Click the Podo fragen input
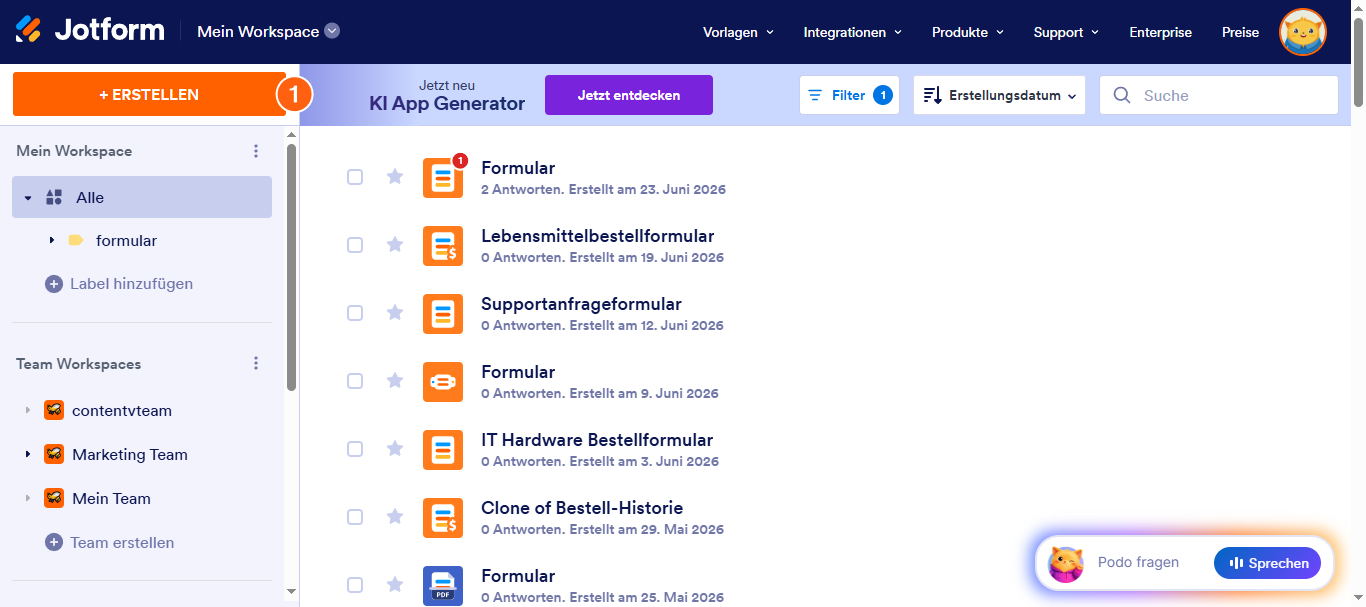The width and height of the screenshot is (1366, 607). (x=1138, y=563)
